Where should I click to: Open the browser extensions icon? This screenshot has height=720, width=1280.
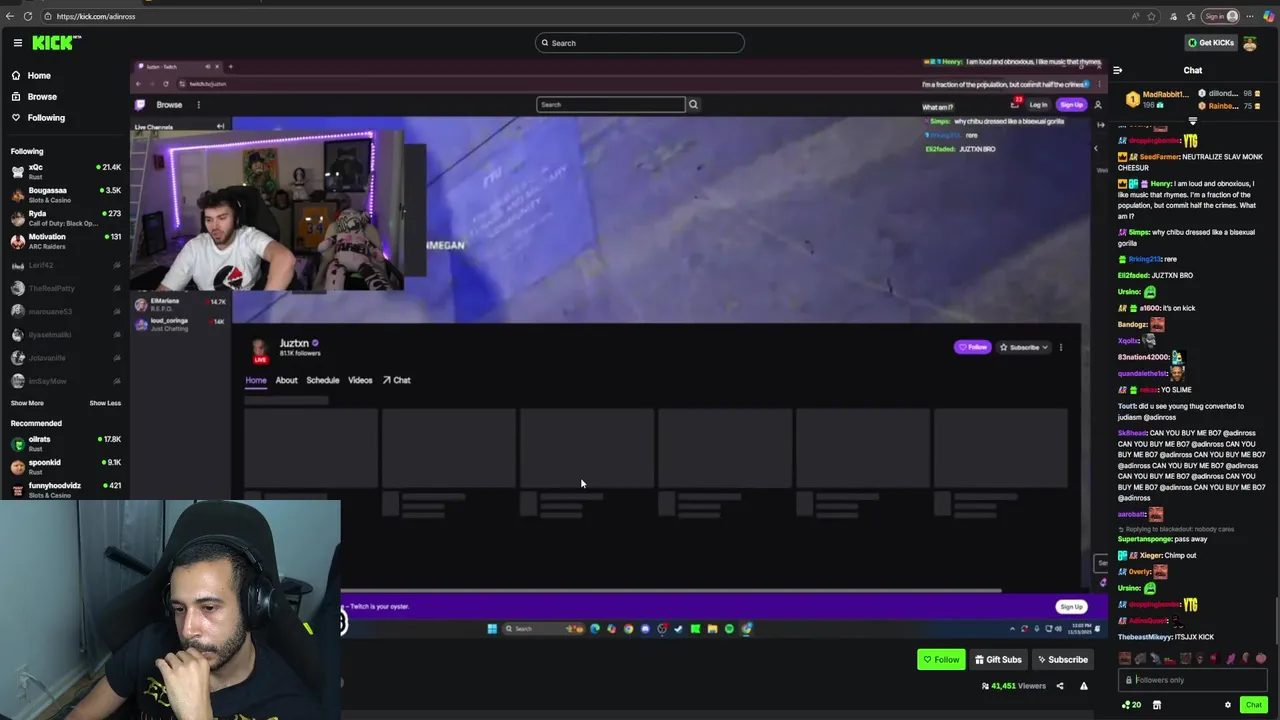tap(1173, 16)
